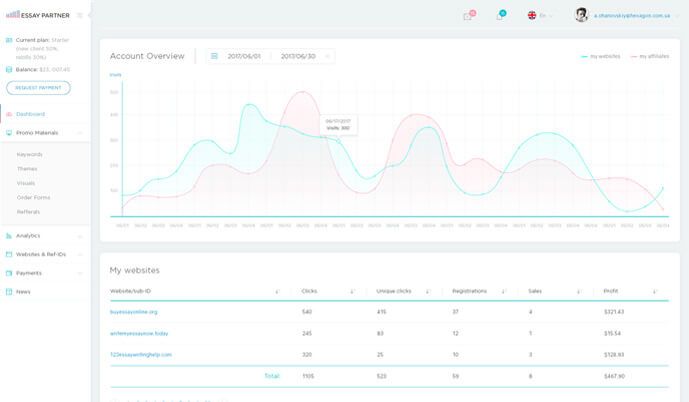Viewport: 689px width, 402px height.
Task: Click the date range calendar icon
Action: coord(214,56)
